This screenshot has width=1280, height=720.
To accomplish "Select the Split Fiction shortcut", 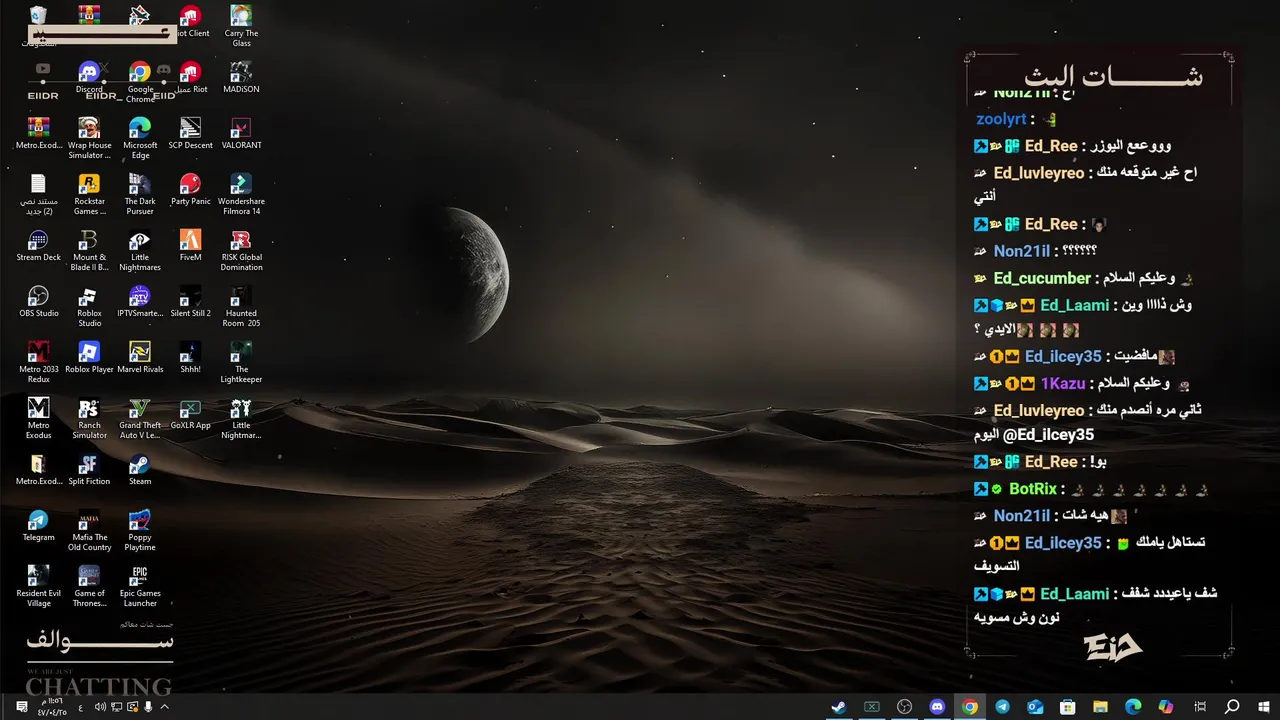I will pos(89,470).
